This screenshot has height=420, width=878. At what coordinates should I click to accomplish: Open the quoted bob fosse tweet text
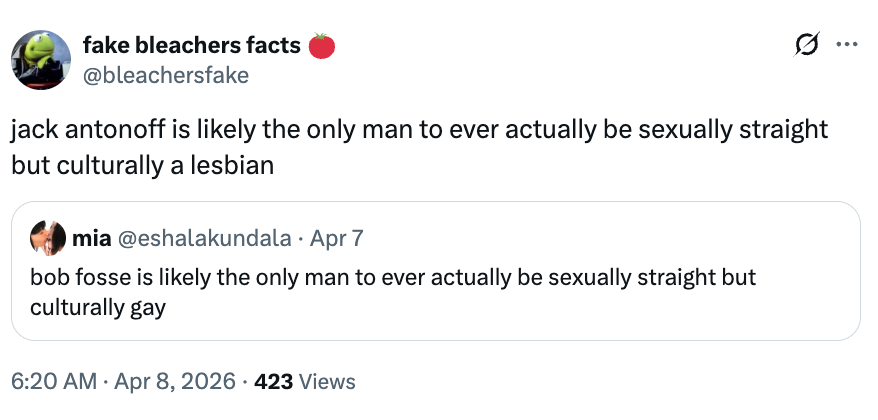pos(392,277)
